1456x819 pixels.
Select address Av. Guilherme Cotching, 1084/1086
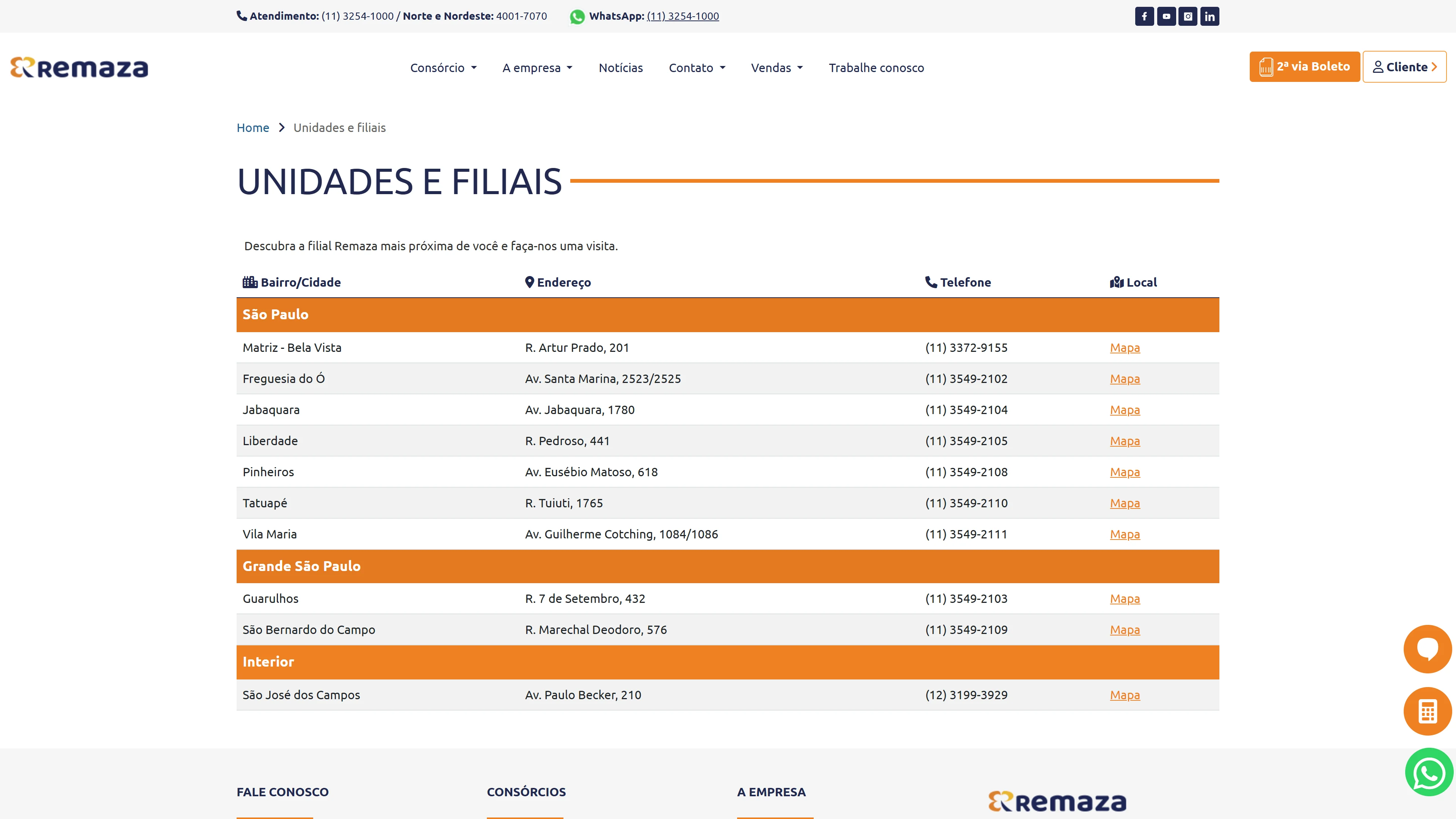tap(622, 534)
